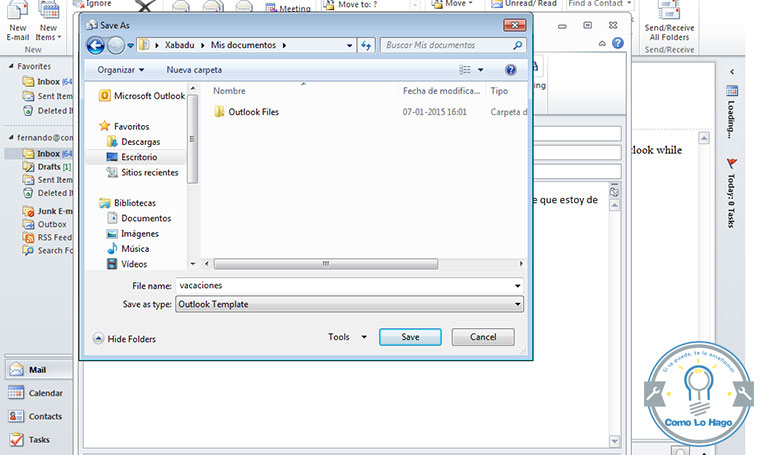Open Outbox folder in Outlook
Screen dimensions: 770x455
click(x=45, y=224)
